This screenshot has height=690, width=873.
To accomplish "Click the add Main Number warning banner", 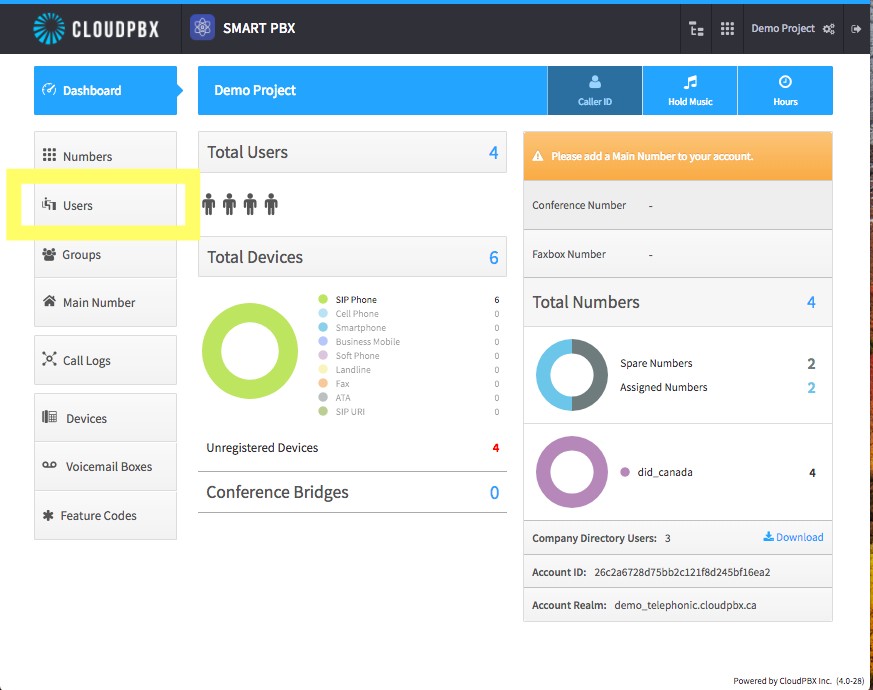I will tap(678, 156).
